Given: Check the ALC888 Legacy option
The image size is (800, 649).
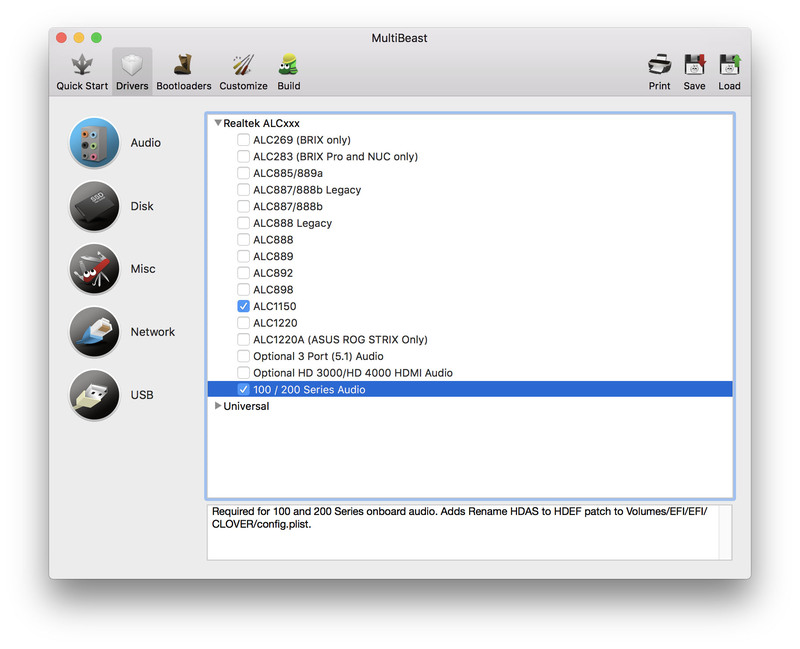Looking at the screenshot, I should click(x=243, y=223).
